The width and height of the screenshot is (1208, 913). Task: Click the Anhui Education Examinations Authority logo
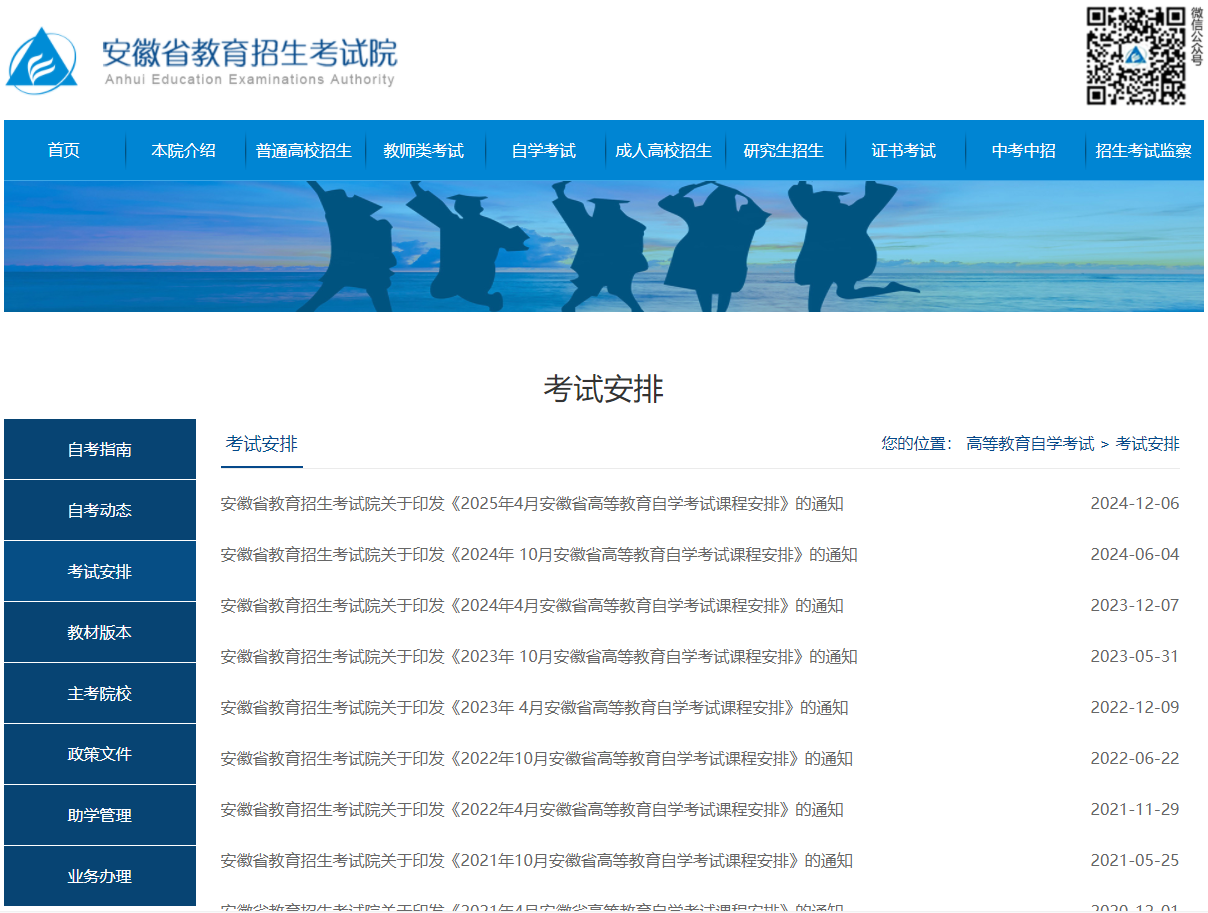pyautogui.click(x=200, y=57)
